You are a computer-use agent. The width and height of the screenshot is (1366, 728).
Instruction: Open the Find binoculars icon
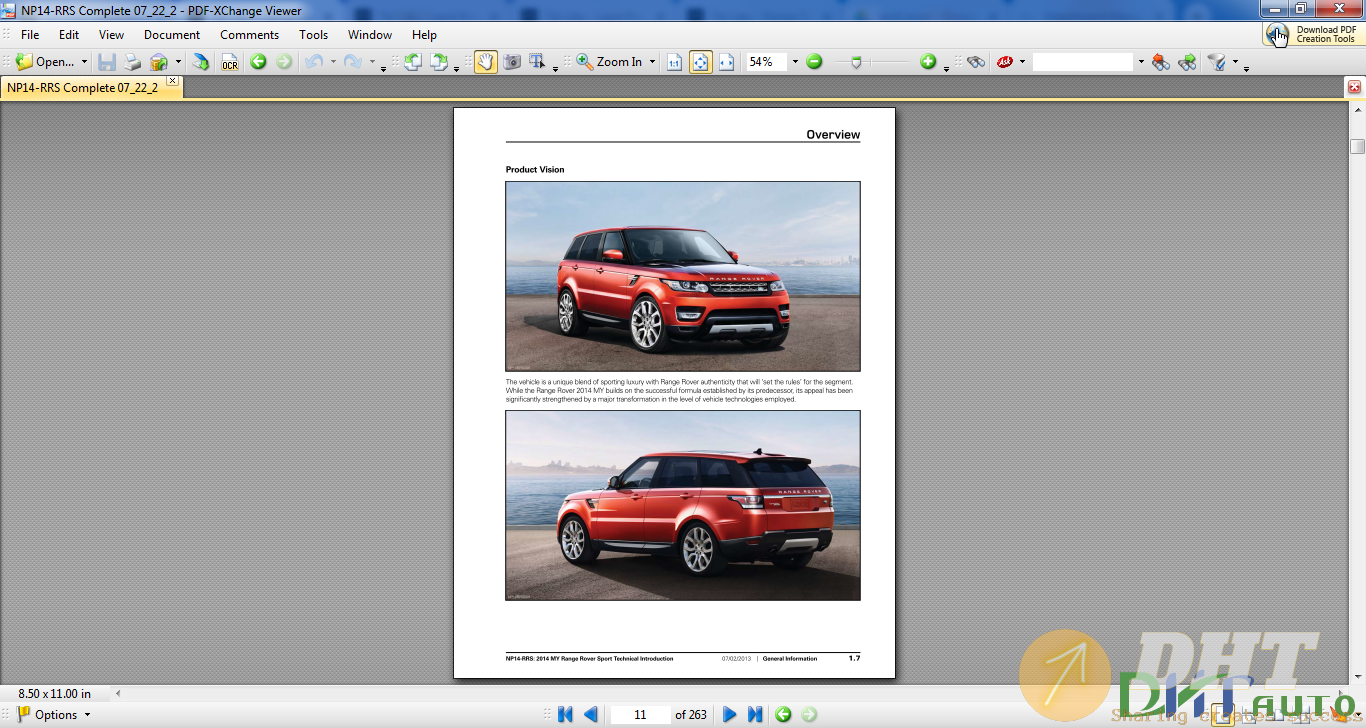tap(976, 62)
